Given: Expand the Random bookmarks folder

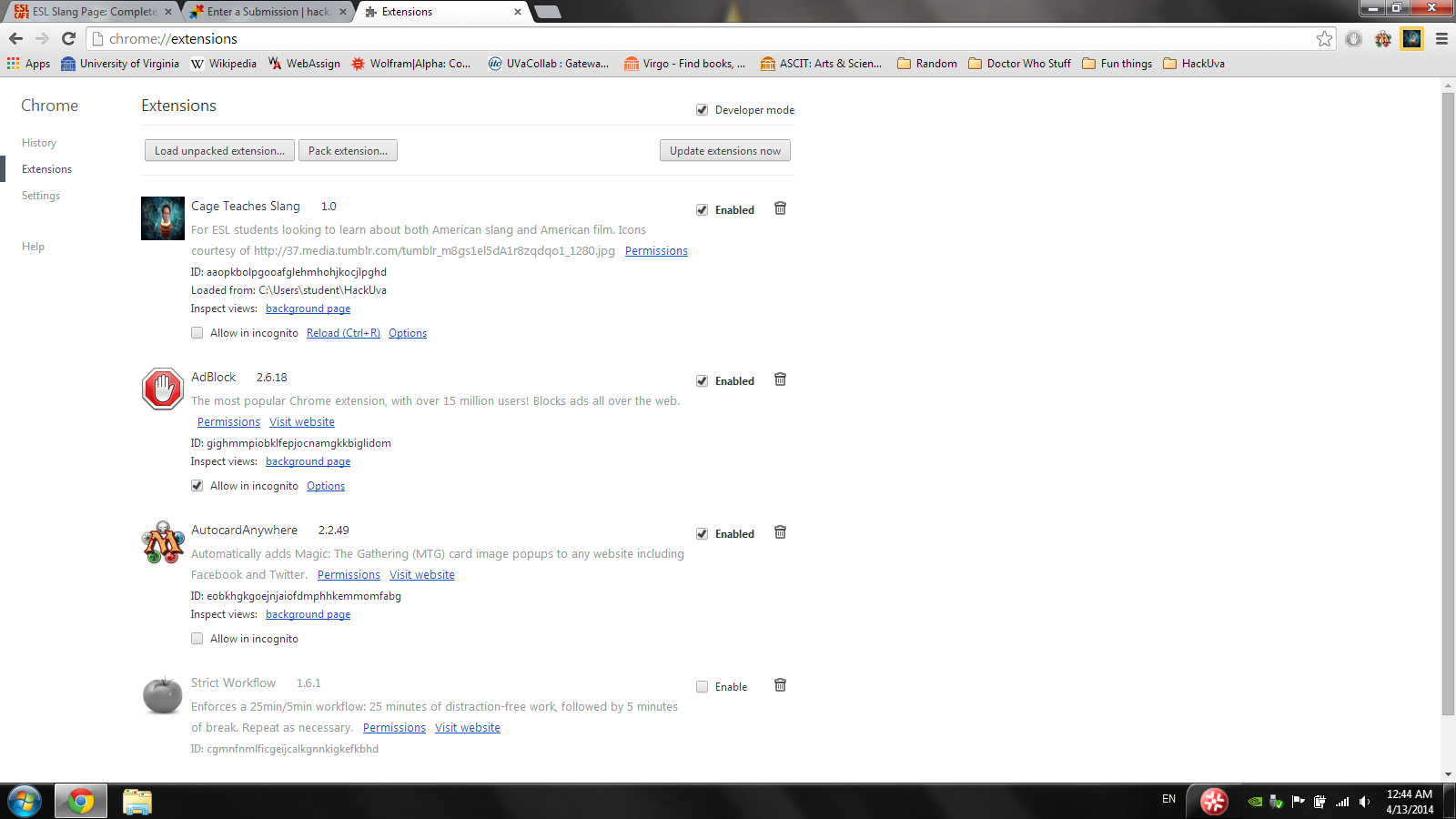Looking at the screenshot, I should pos(927,64).
